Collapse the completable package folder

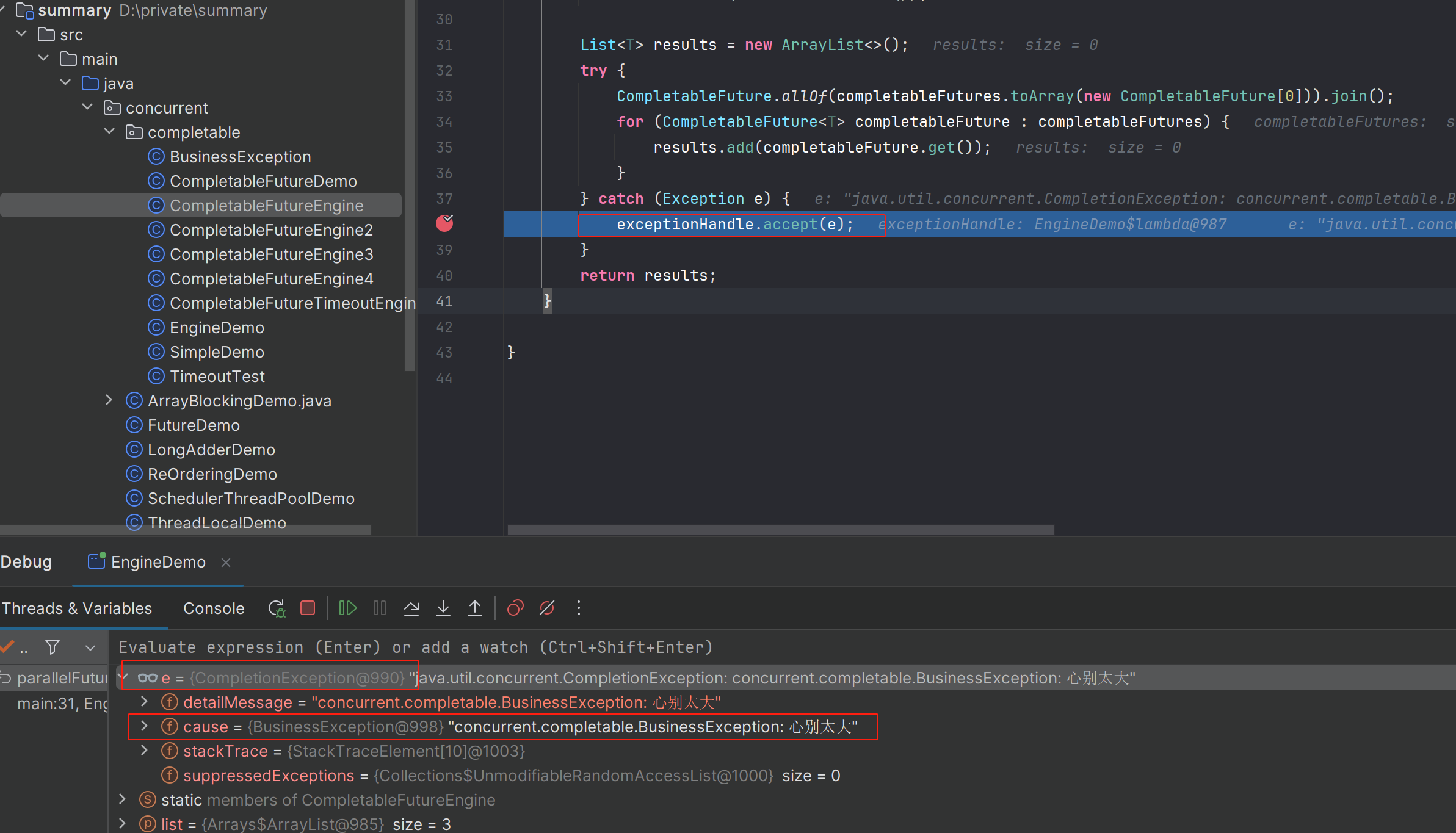point(110,132)
